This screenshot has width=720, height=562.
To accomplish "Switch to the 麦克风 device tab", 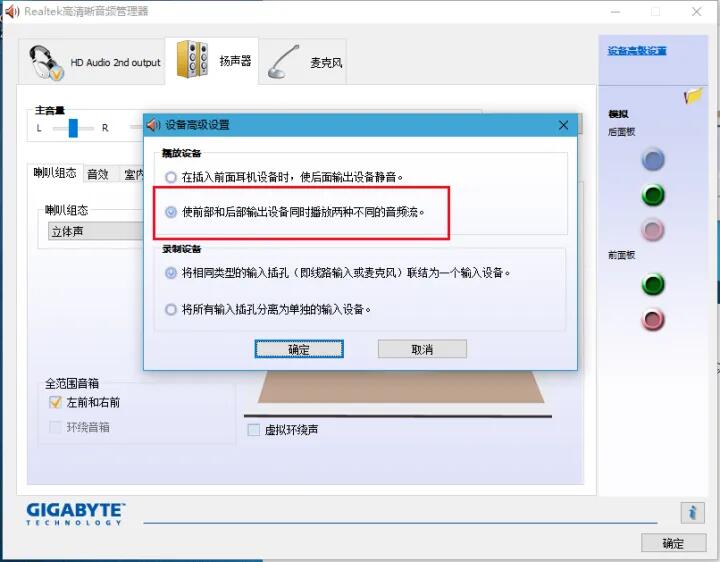I will tap(305, 62).
